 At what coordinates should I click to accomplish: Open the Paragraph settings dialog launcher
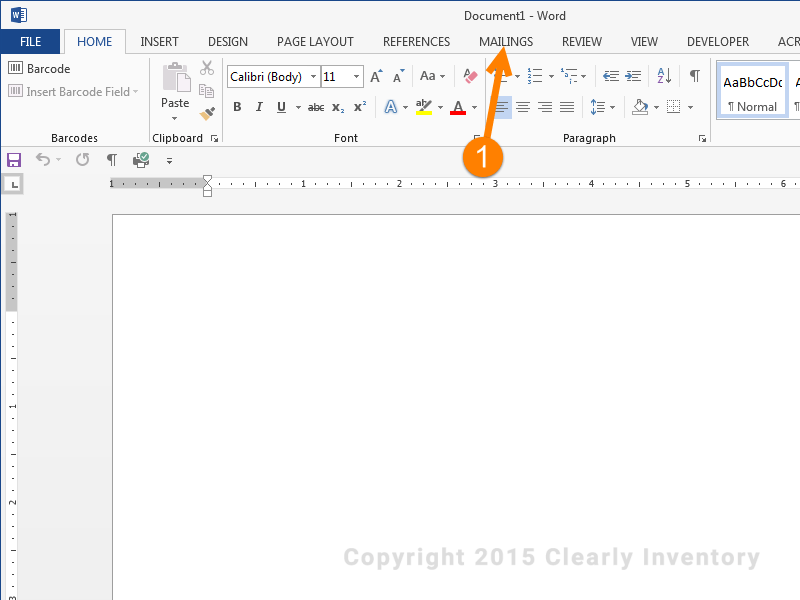[x=703, y=138]
